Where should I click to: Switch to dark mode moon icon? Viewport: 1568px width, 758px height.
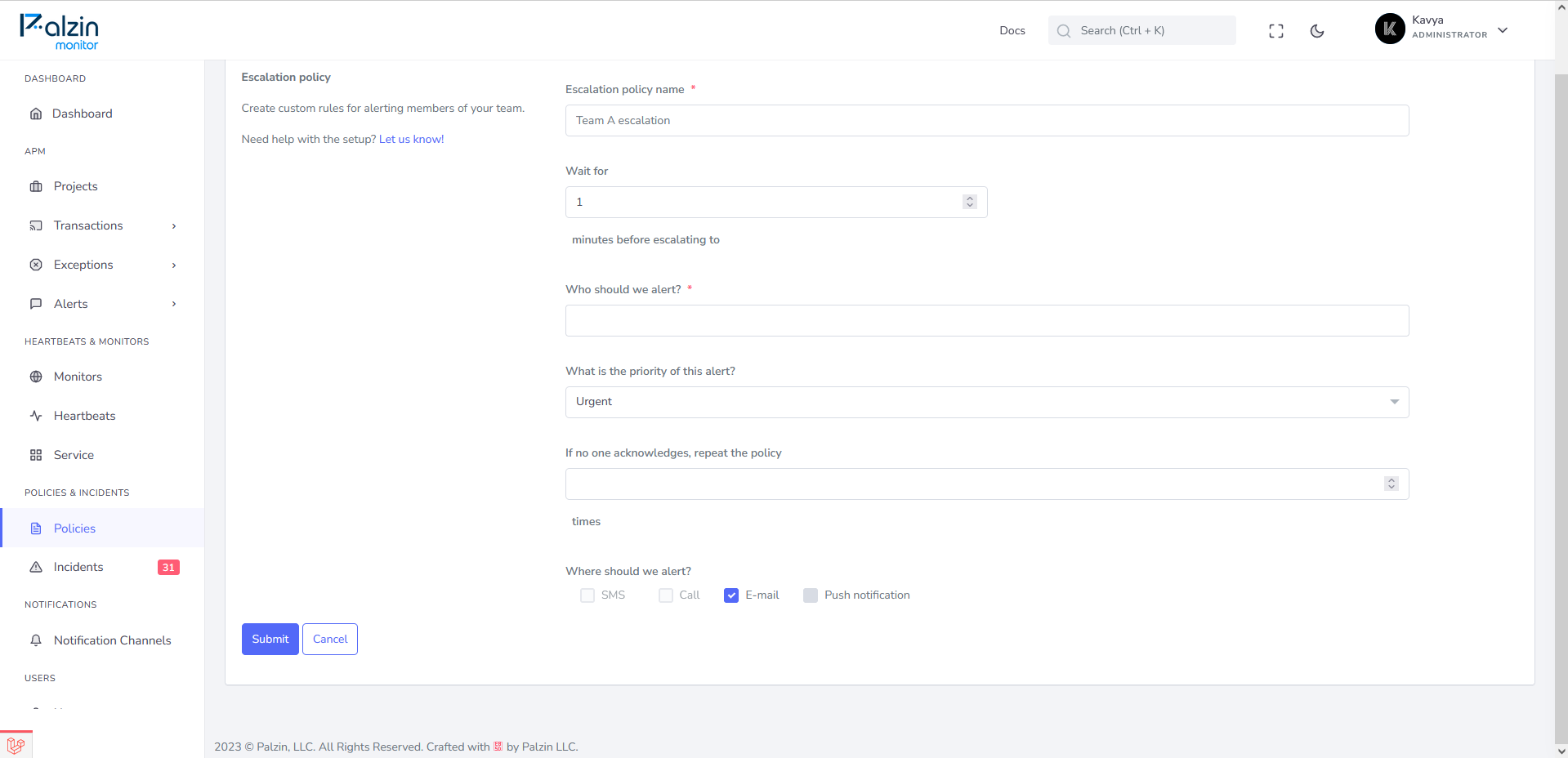1317,31
